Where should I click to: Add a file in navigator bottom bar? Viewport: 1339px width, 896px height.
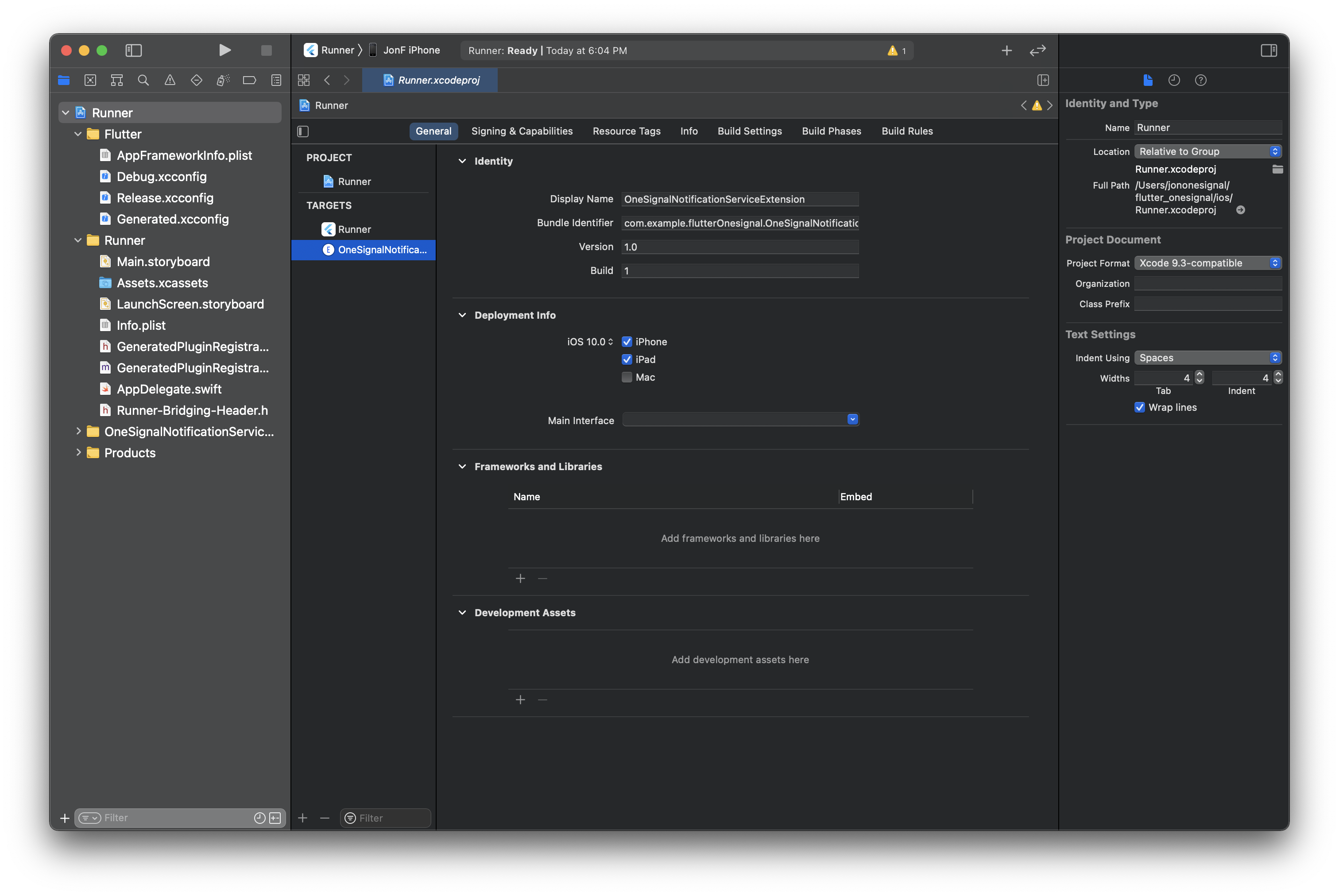click(x=65, y=818)
